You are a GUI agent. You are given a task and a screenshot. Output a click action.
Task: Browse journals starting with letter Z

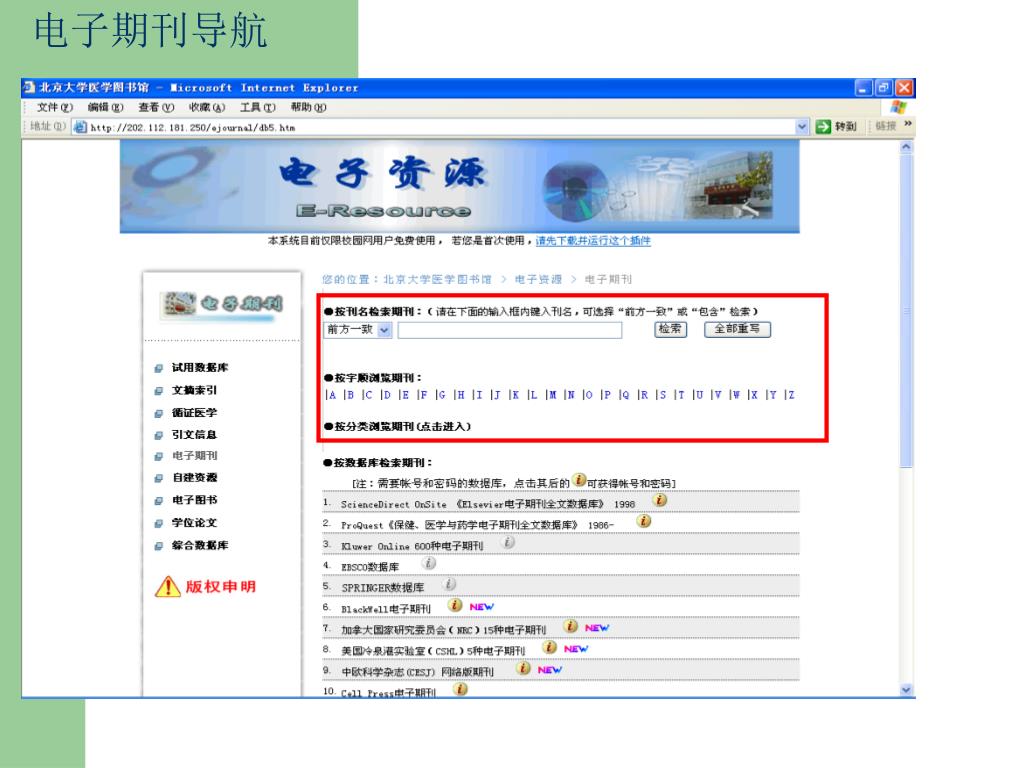tap(791, 394)
